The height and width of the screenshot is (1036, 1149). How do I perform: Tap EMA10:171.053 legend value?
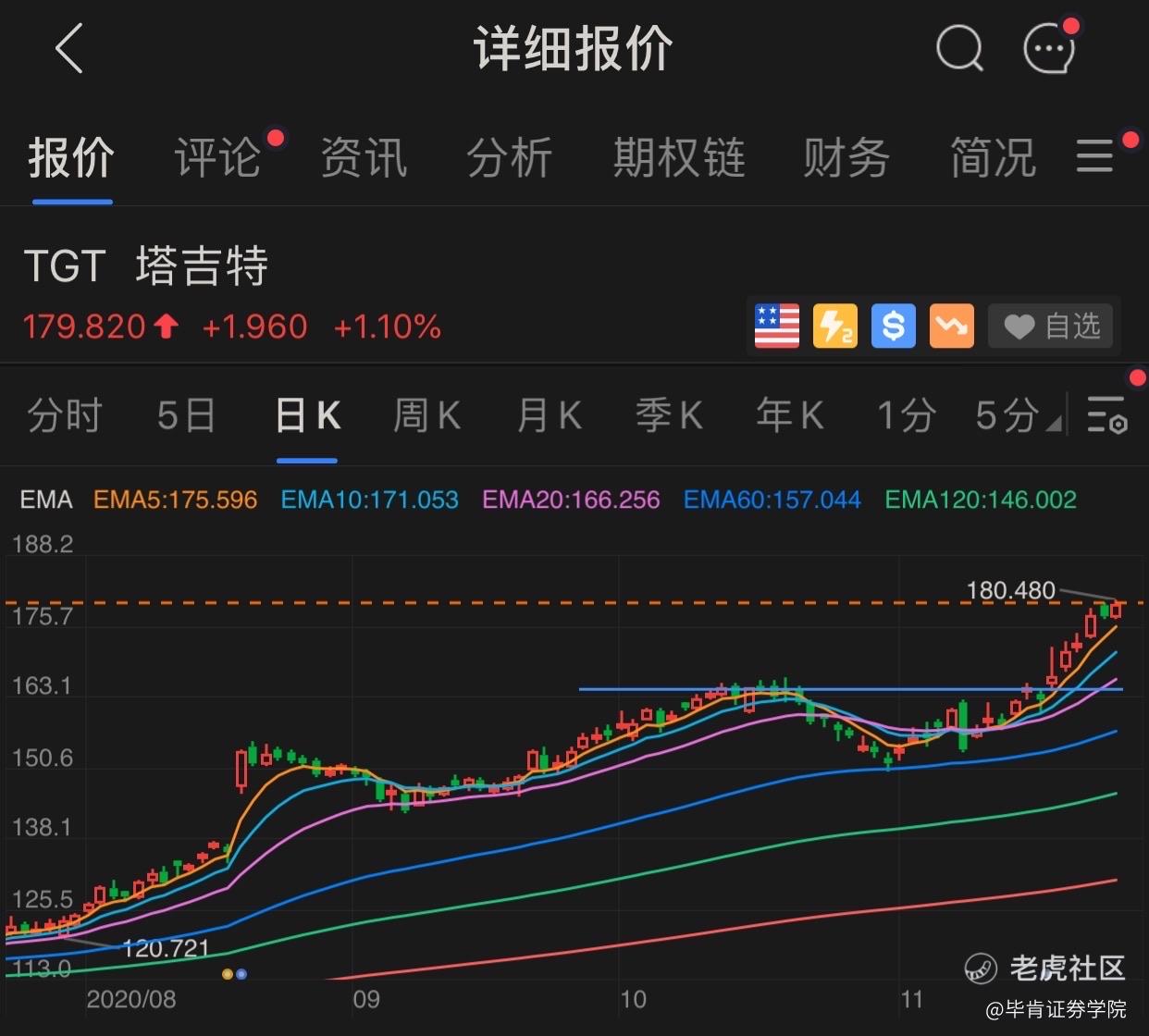coord(370,499)
